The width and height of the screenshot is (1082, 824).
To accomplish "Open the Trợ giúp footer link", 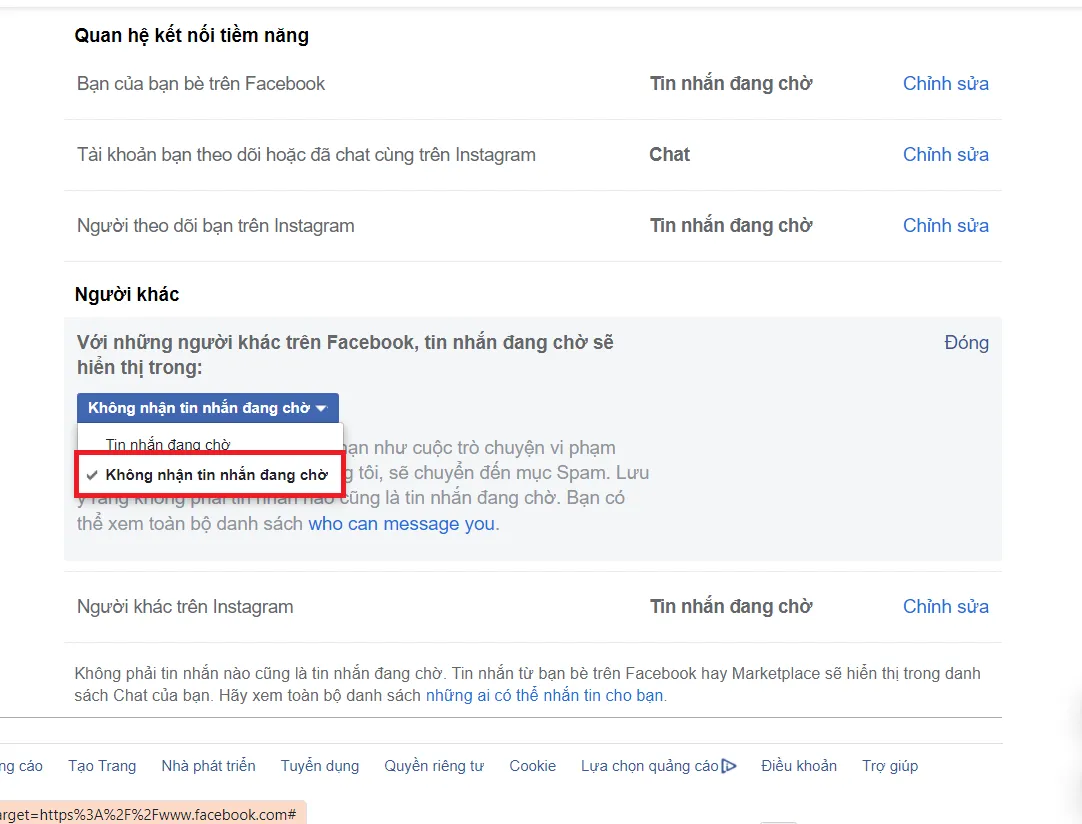I will coord(889,765).
